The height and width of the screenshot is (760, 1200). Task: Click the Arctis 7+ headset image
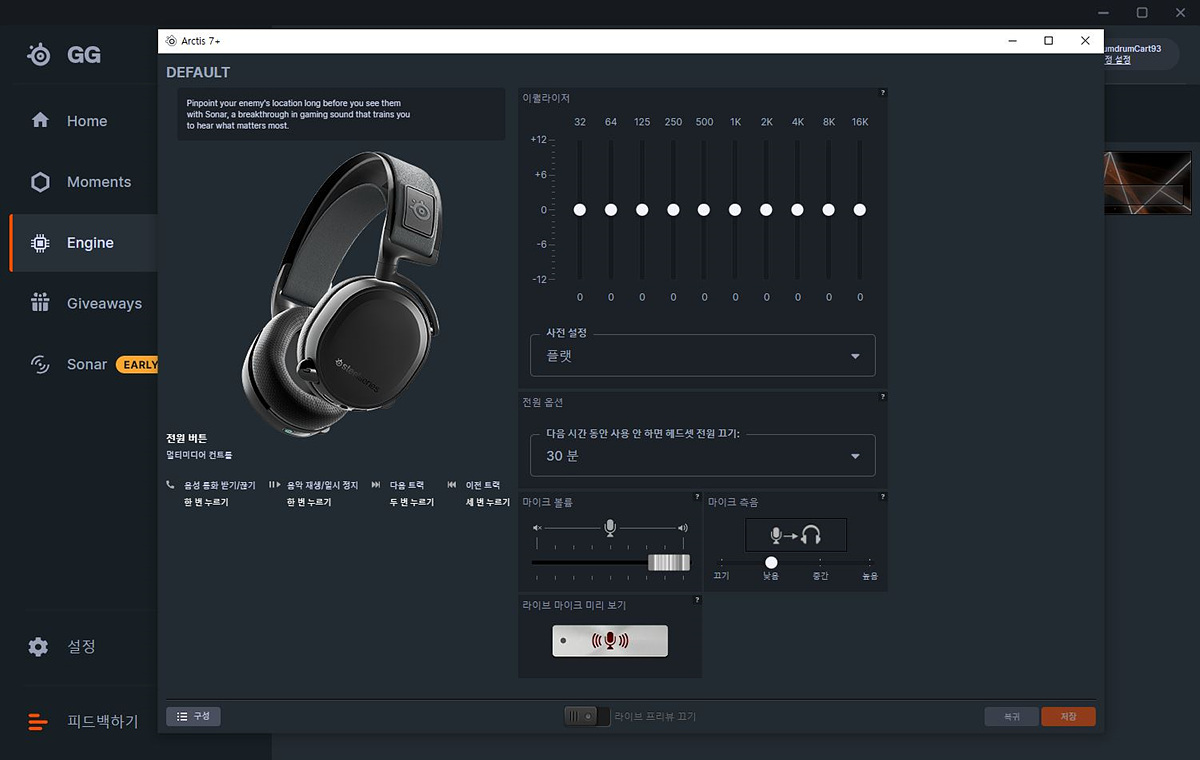click(340, 293)
